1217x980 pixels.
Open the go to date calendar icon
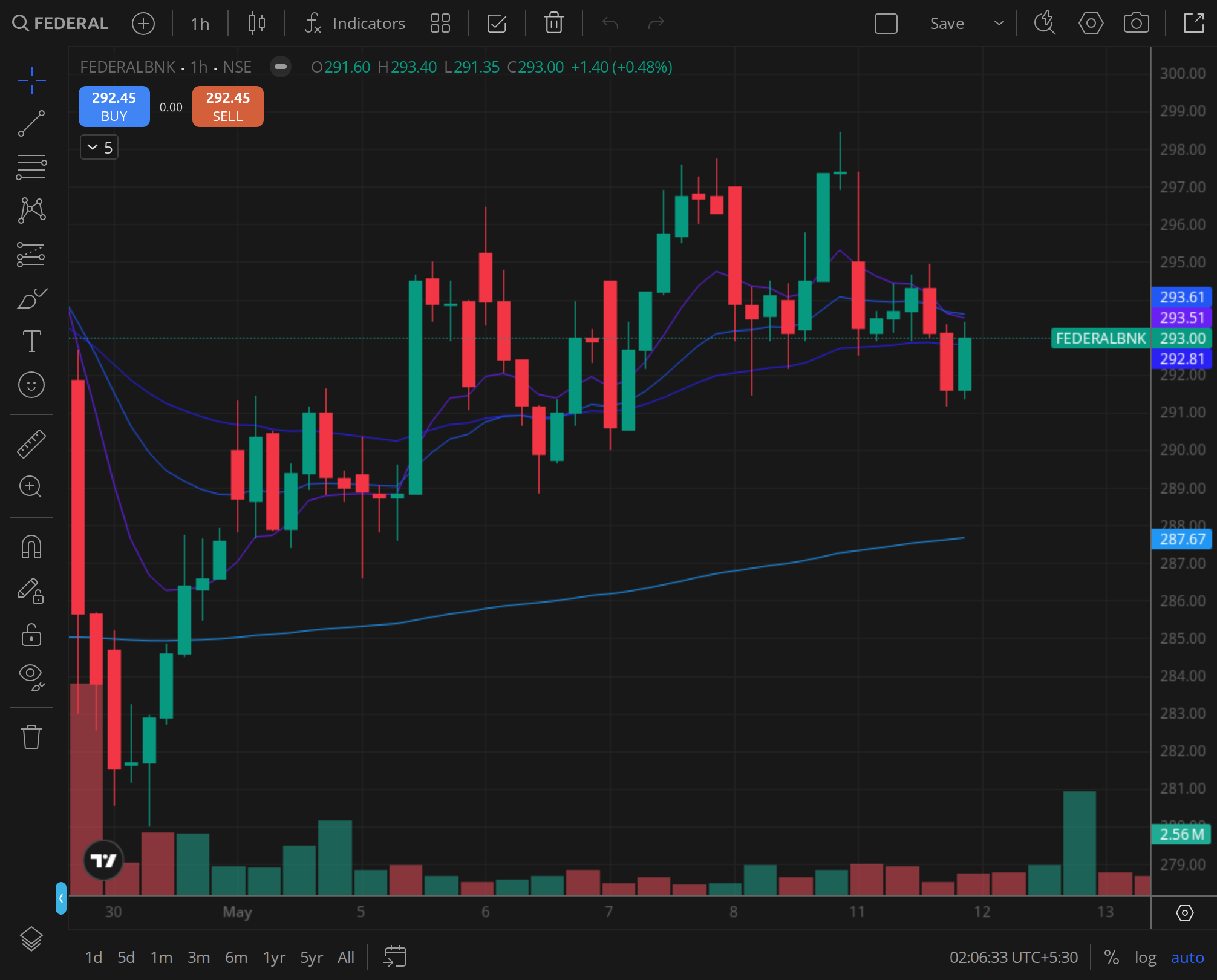coord(396,957)
